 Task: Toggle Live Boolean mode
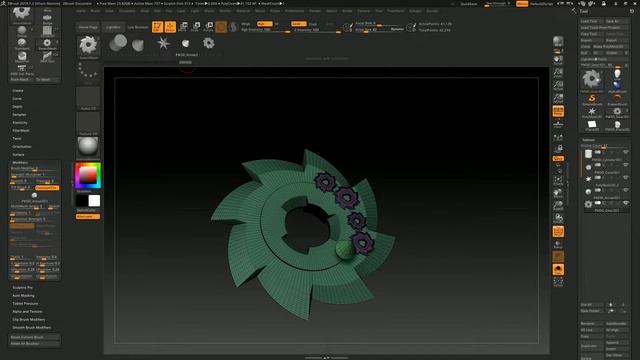pyautogui.click(x=138, y=27)
